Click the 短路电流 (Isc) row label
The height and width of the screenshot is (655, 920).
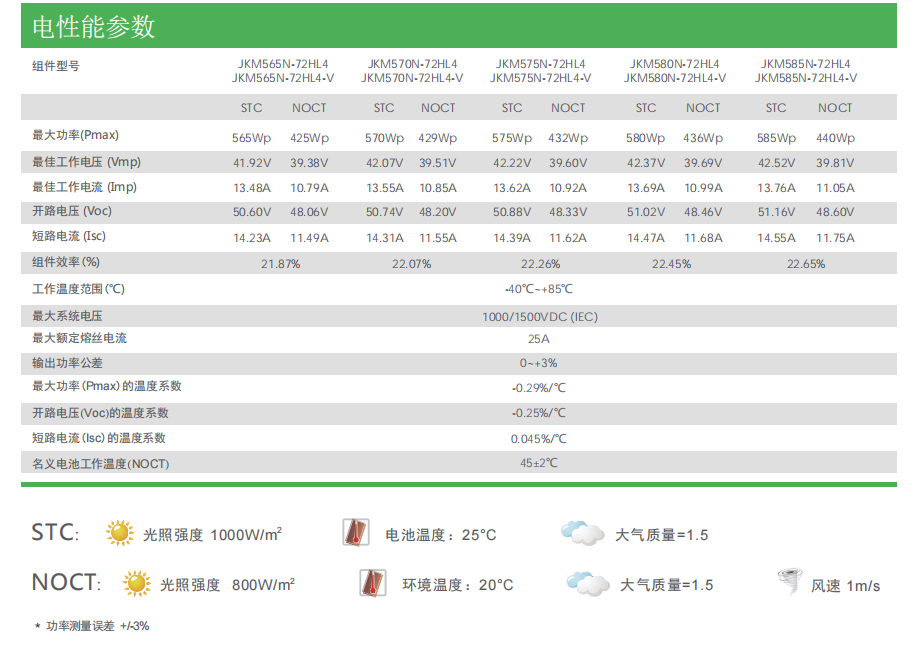[x=69, y=237]
